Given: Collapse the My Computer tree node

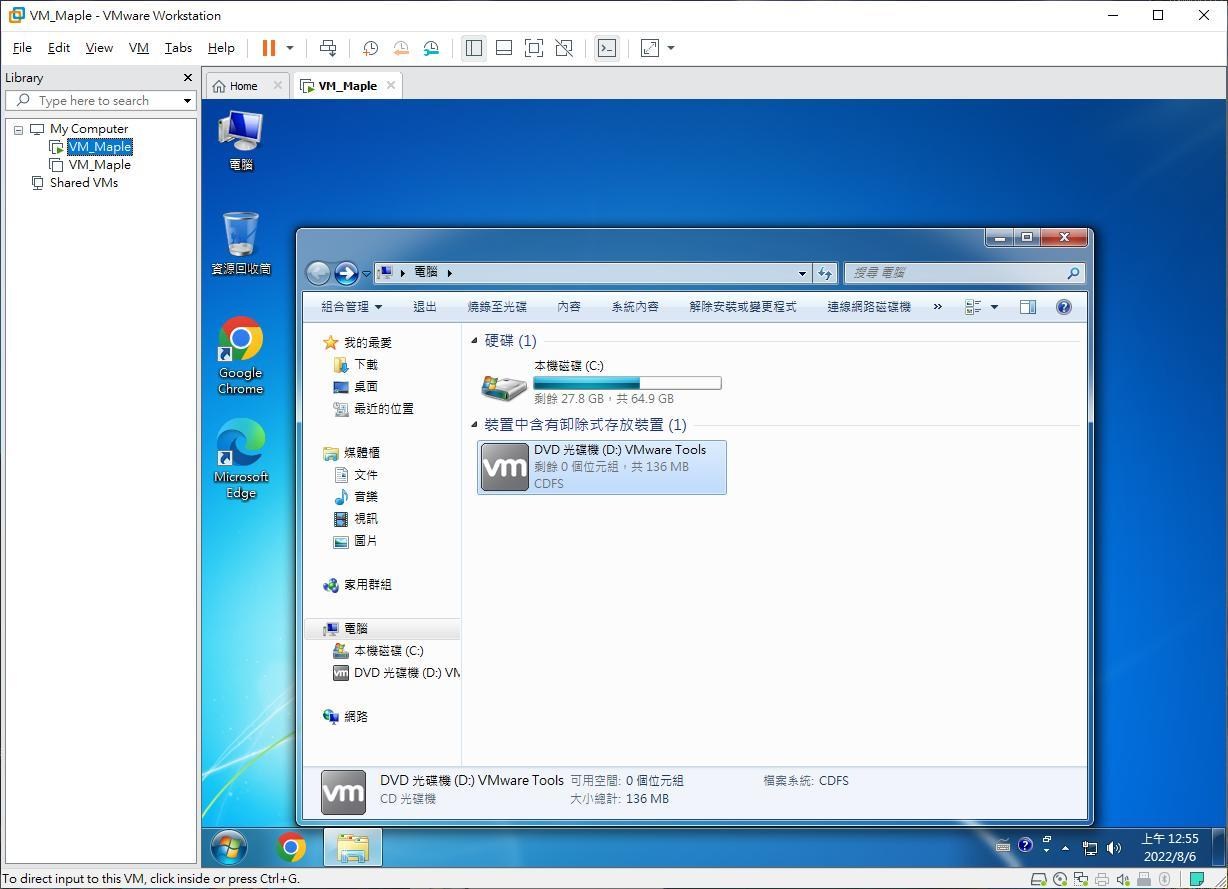Looking at the screenshot, I should [x=18, y=128].
